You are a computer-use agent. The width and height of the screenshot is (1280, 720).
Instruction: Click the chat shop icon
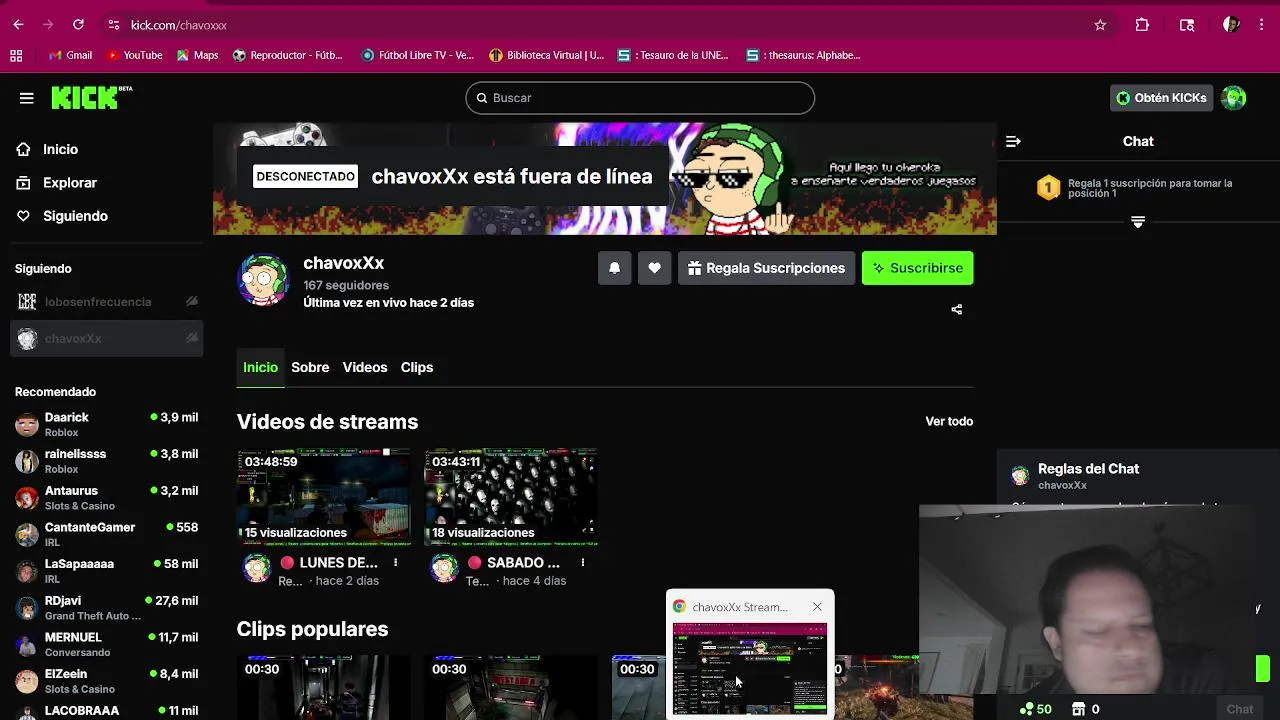point(1079,709)
